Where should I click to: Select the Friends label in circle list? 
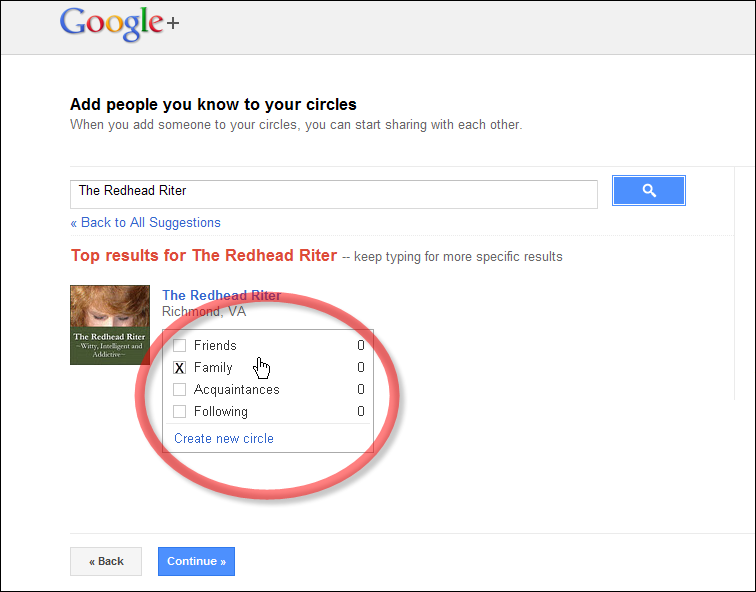point(215,346)
